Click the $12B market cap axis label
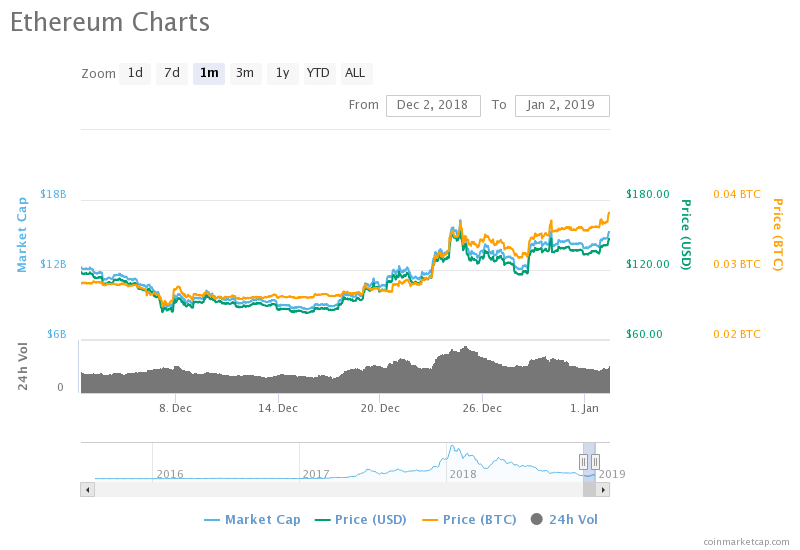800x550 pixels. [53, 264]
